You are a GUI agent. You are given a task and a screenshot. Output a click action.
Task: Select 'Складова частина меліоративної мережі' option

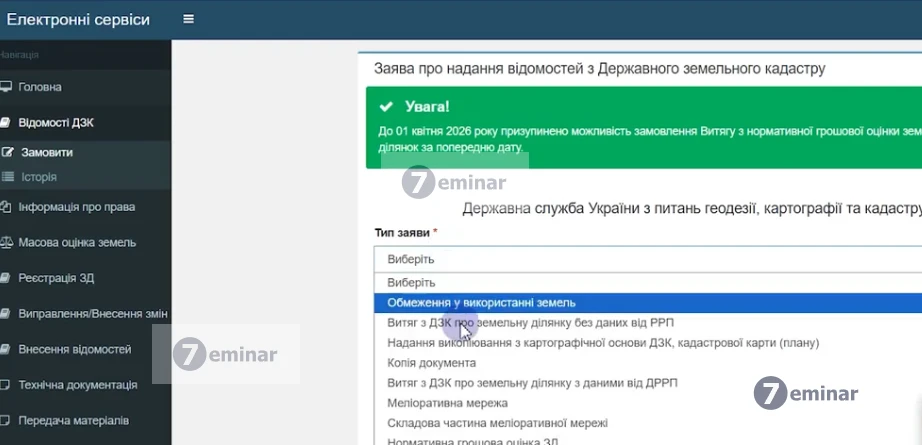point(497,423)
